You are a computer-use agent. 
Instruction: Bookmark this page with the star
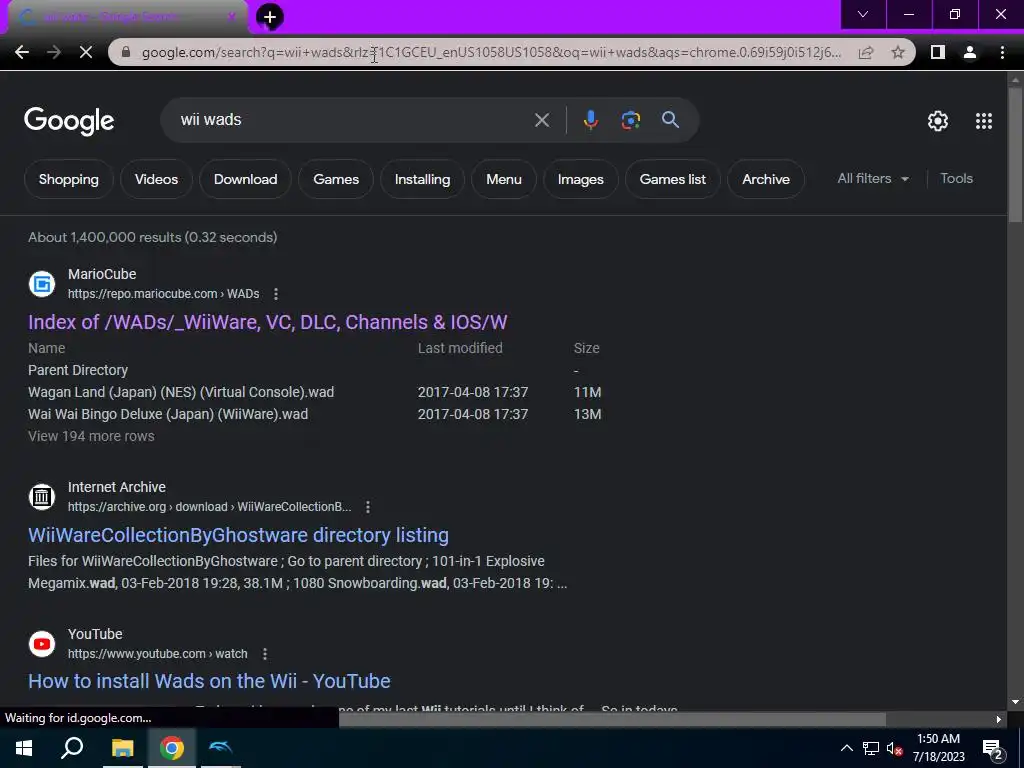[898, 53]
